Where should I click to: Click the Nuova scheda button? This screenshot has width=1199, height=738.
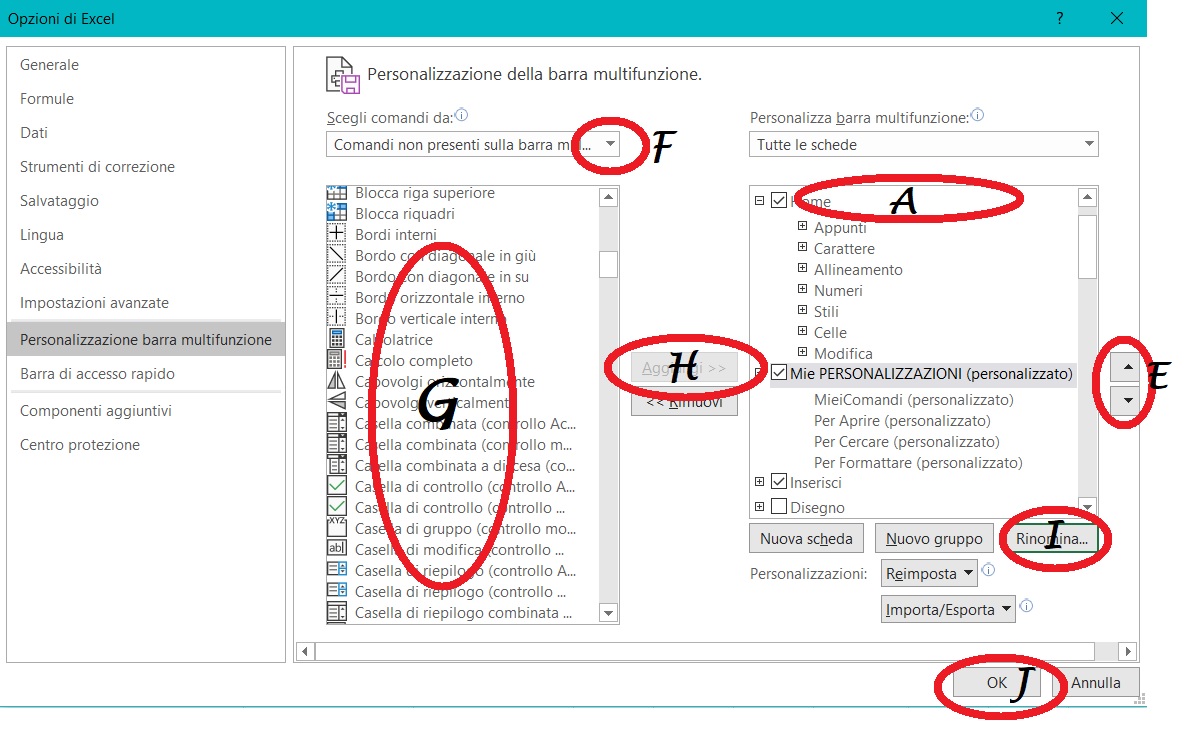pyautogui.click(x=806, y=538)
